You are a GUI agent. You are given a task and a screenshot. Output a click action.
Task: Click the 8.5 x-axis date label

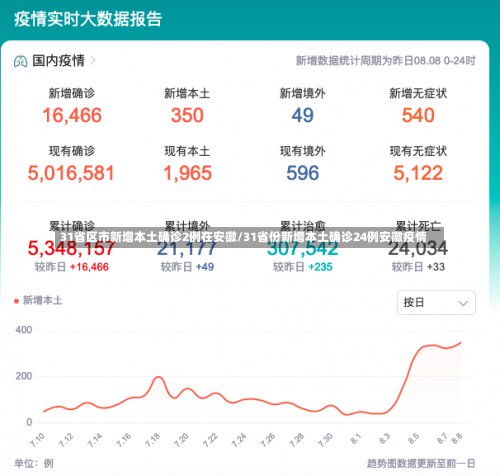click(x=413, y=439)
